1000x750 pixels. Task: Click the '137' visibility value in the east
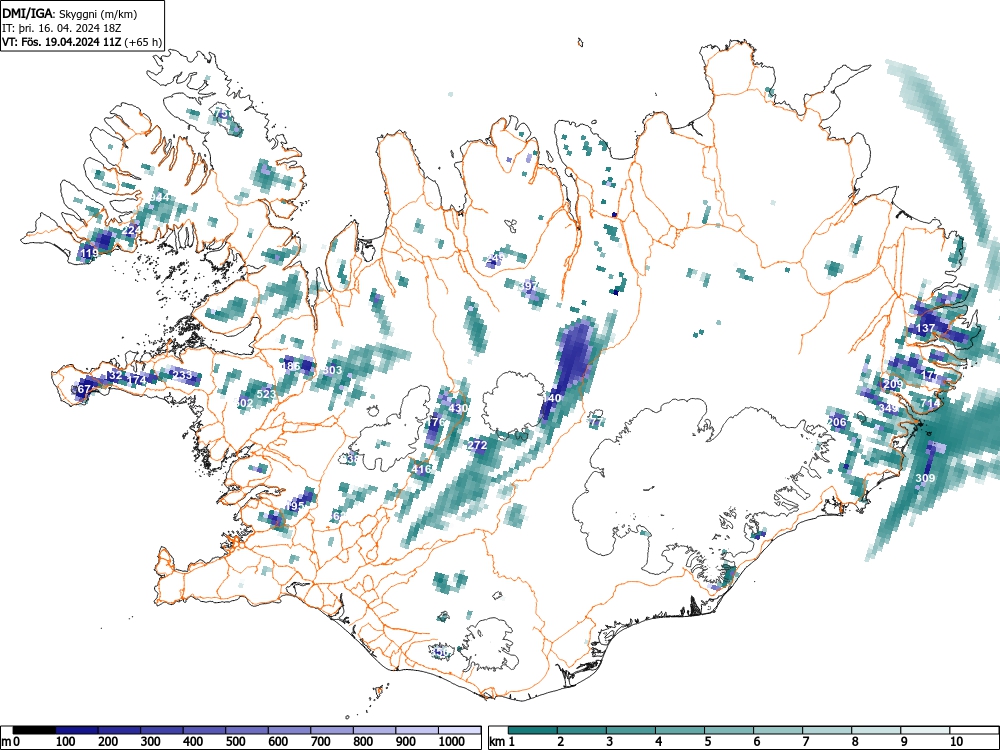tap(925, 328)
